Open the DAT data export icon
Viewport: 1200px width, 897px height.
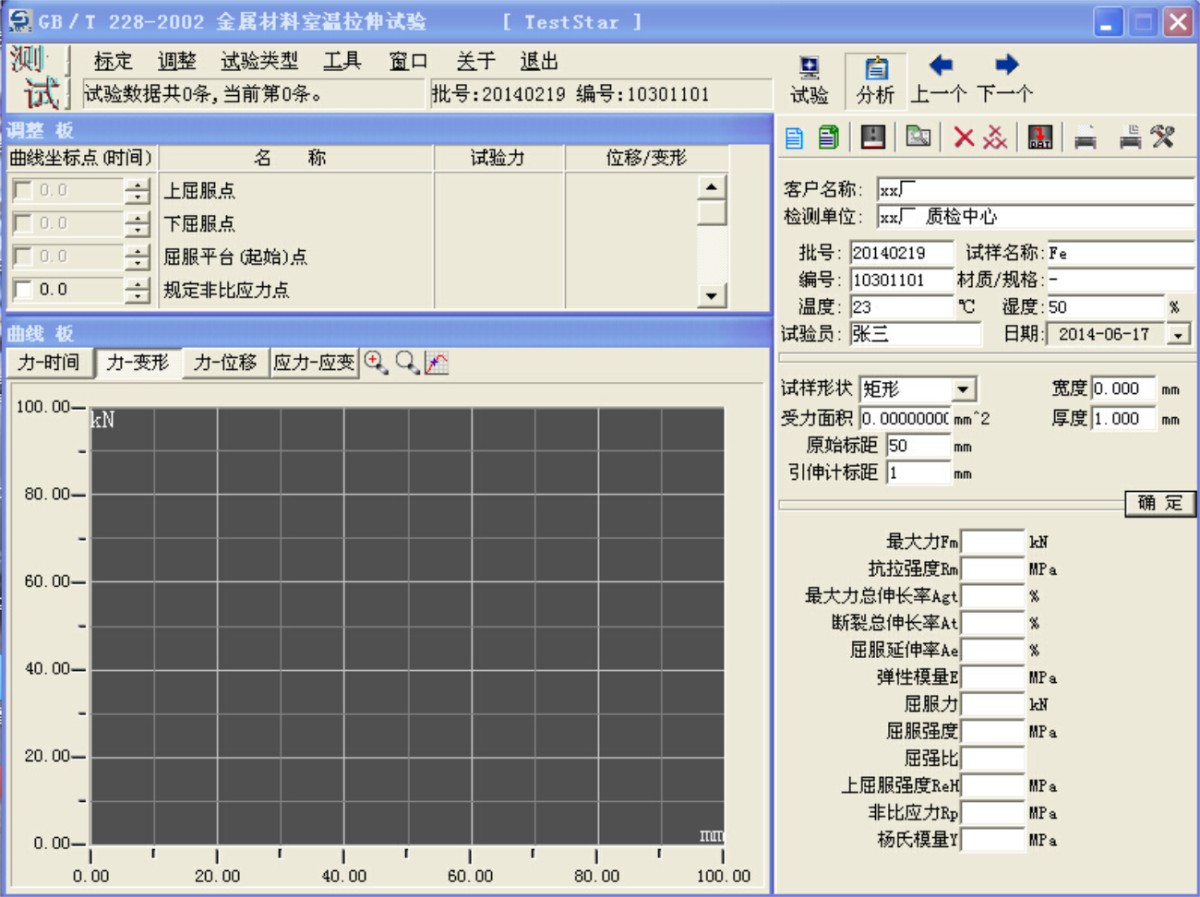click(x=1038, y=135)
